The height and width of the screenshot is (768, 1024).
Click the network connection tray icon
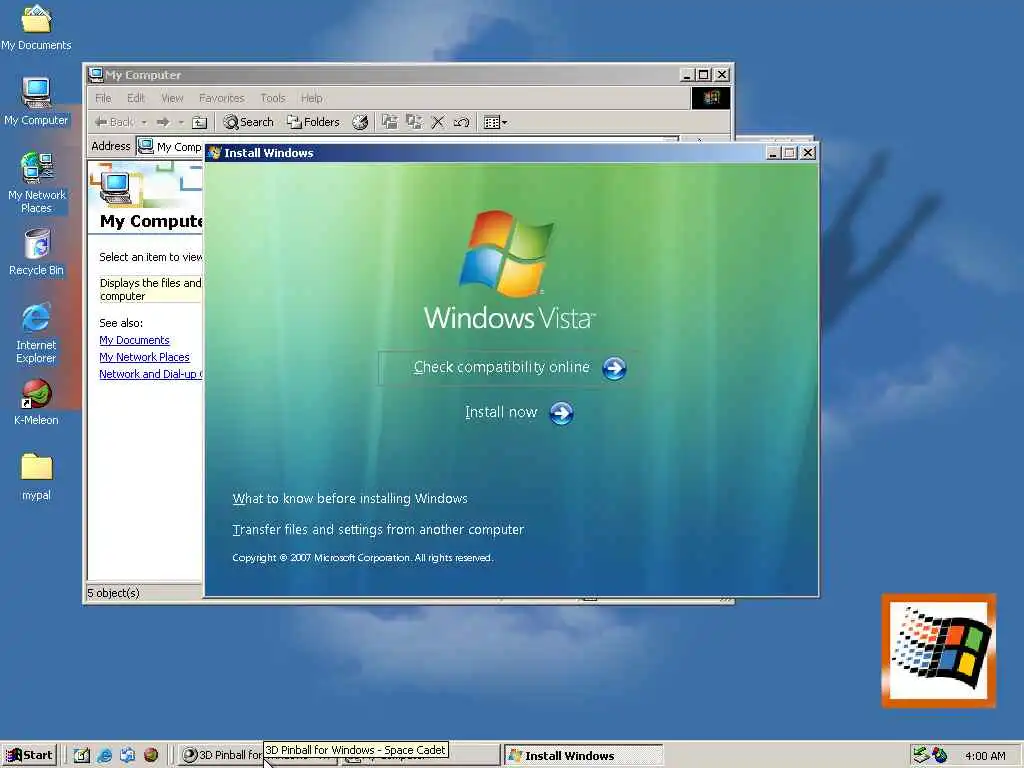pyautogui.click(x=921, y=756)
